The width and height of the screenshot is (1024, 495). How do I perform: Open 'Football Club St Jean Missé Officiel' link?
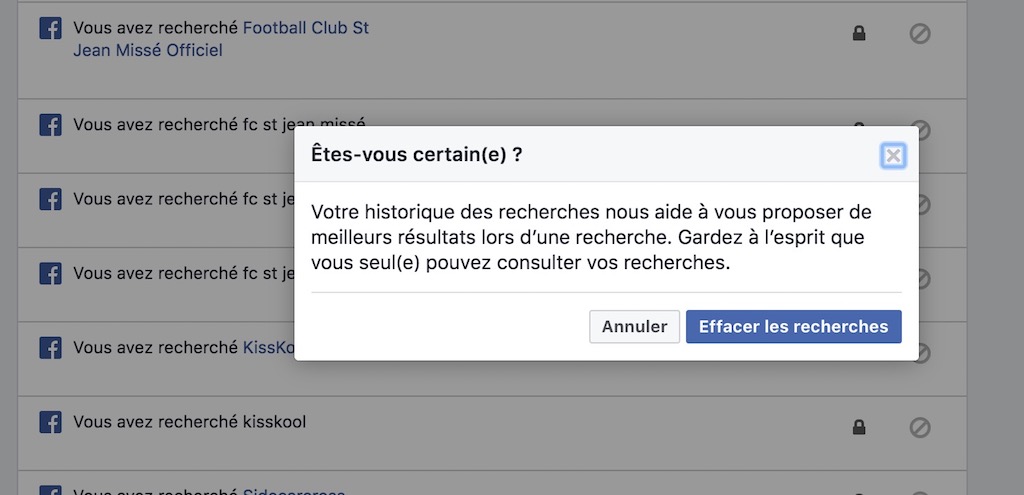tap(221, 39)
